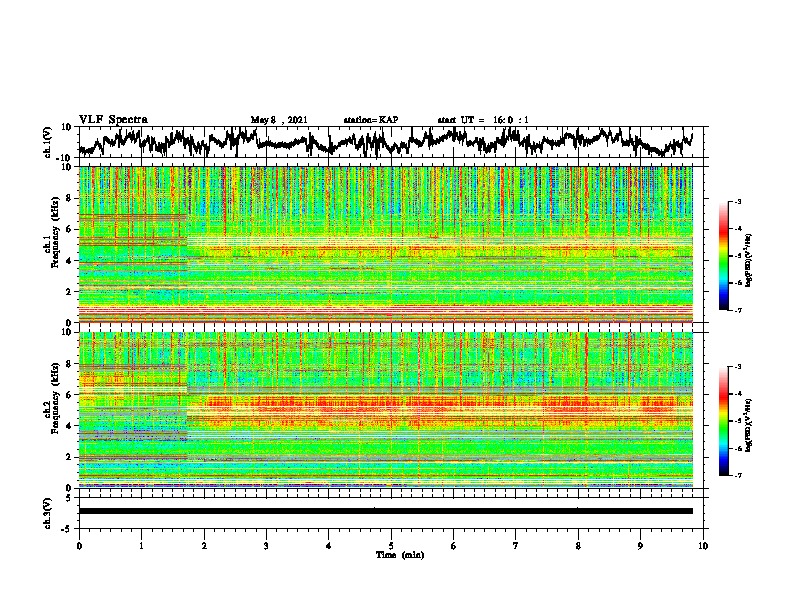Image resolution: width=792 pixels, height=612 pixels.
Task: Select the date text "May 8, 2021"
Action: [279, 120]
